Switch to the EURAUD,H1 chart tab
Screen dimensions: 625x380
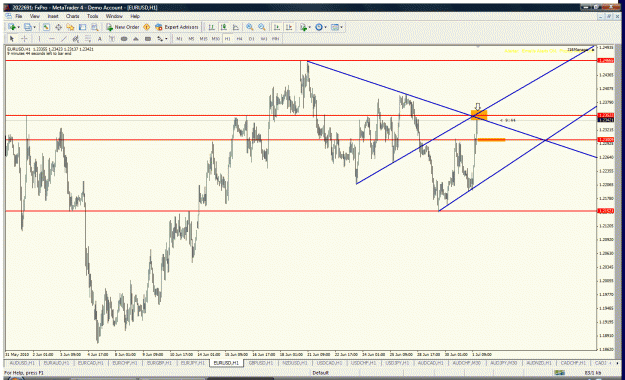pos(56,363)
